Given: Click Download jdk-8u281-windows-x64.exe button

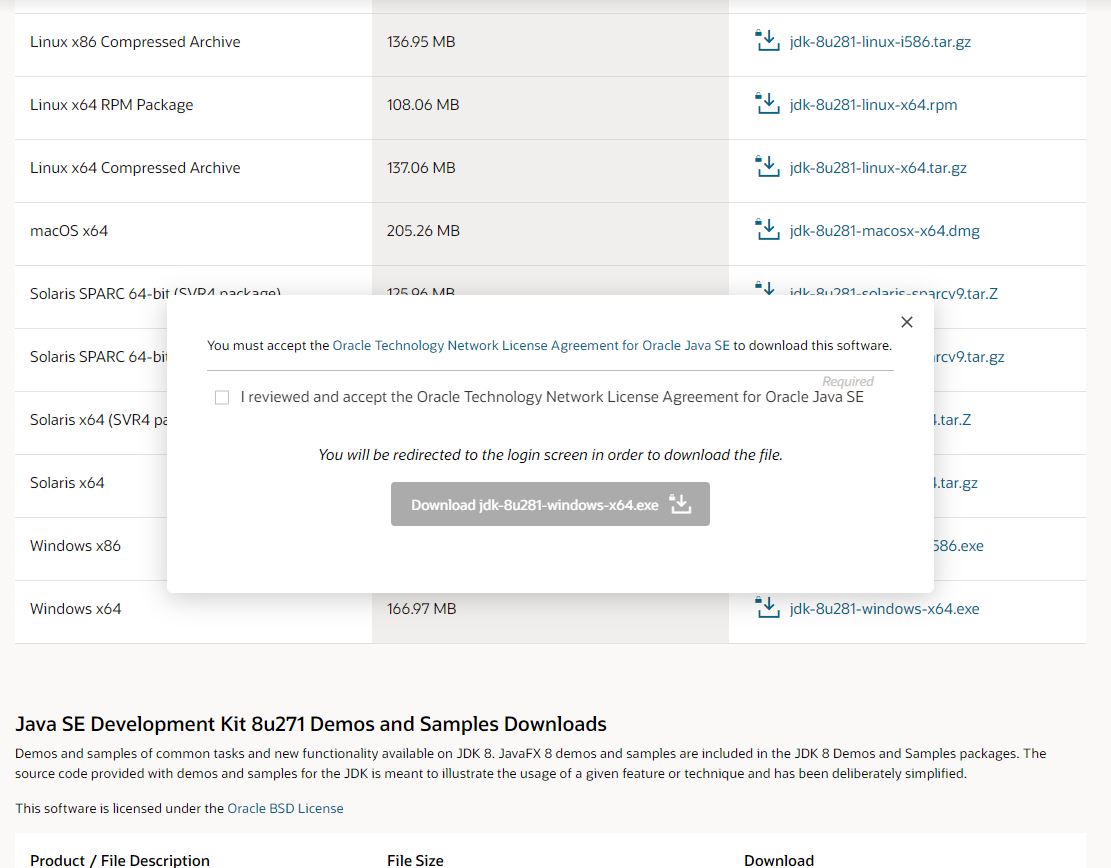Looking at the screenshot, I should pyautogui.click(x=550, y=504).
